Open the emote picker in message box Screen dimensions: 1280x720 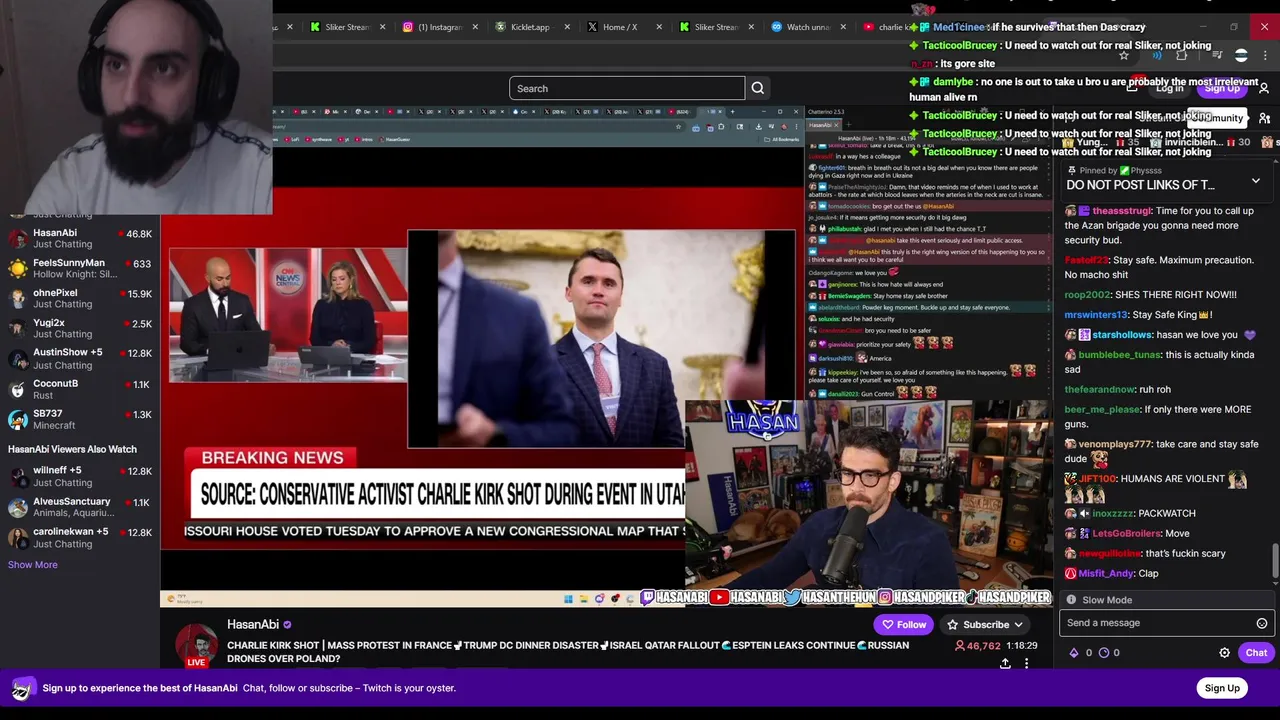tap(1262, 623)
